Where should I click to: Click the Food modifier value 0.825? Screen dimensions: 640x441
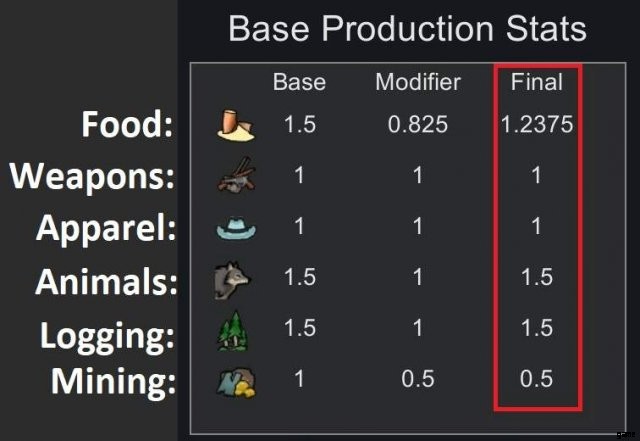click(417, 125)
